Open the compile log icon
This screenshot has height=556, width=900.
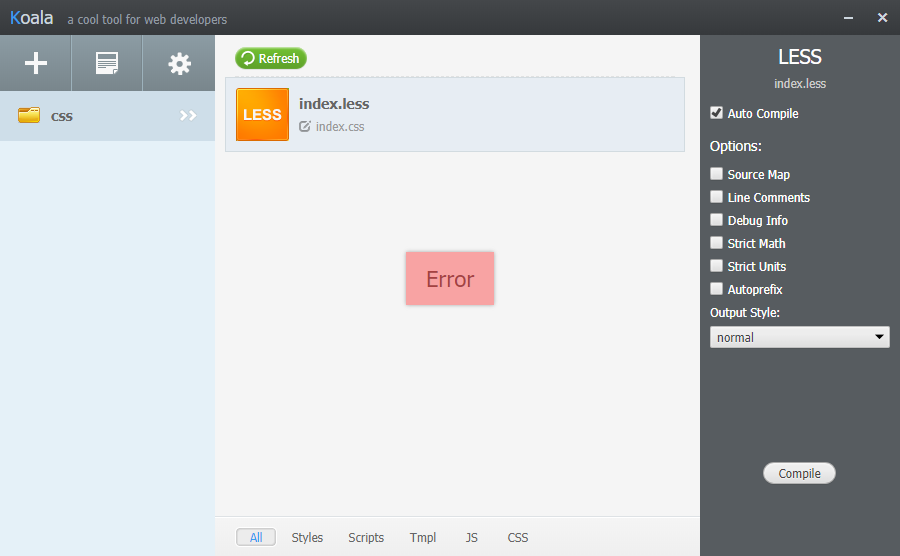107,63
